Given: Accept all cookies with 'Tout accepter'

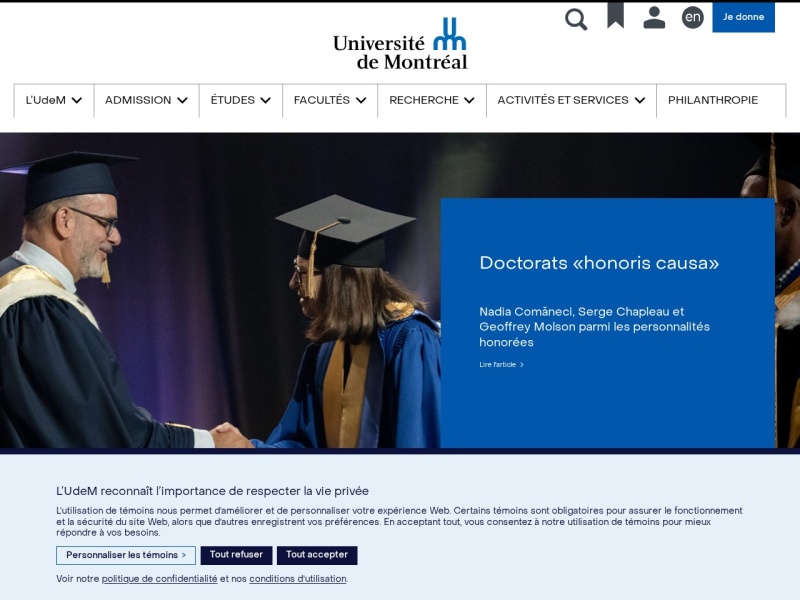Looking at the screenshot, I should click(x=317, y=555).
